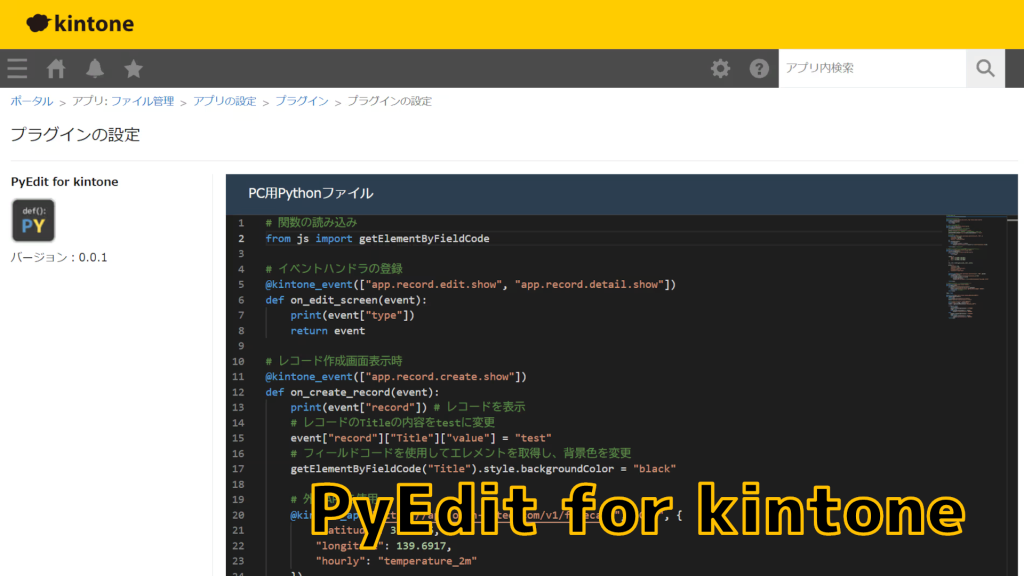Click the '# イベントハンドラの登録' comment
The height and width of the screenshot is (576, 1024).
[x=334, y=268]
